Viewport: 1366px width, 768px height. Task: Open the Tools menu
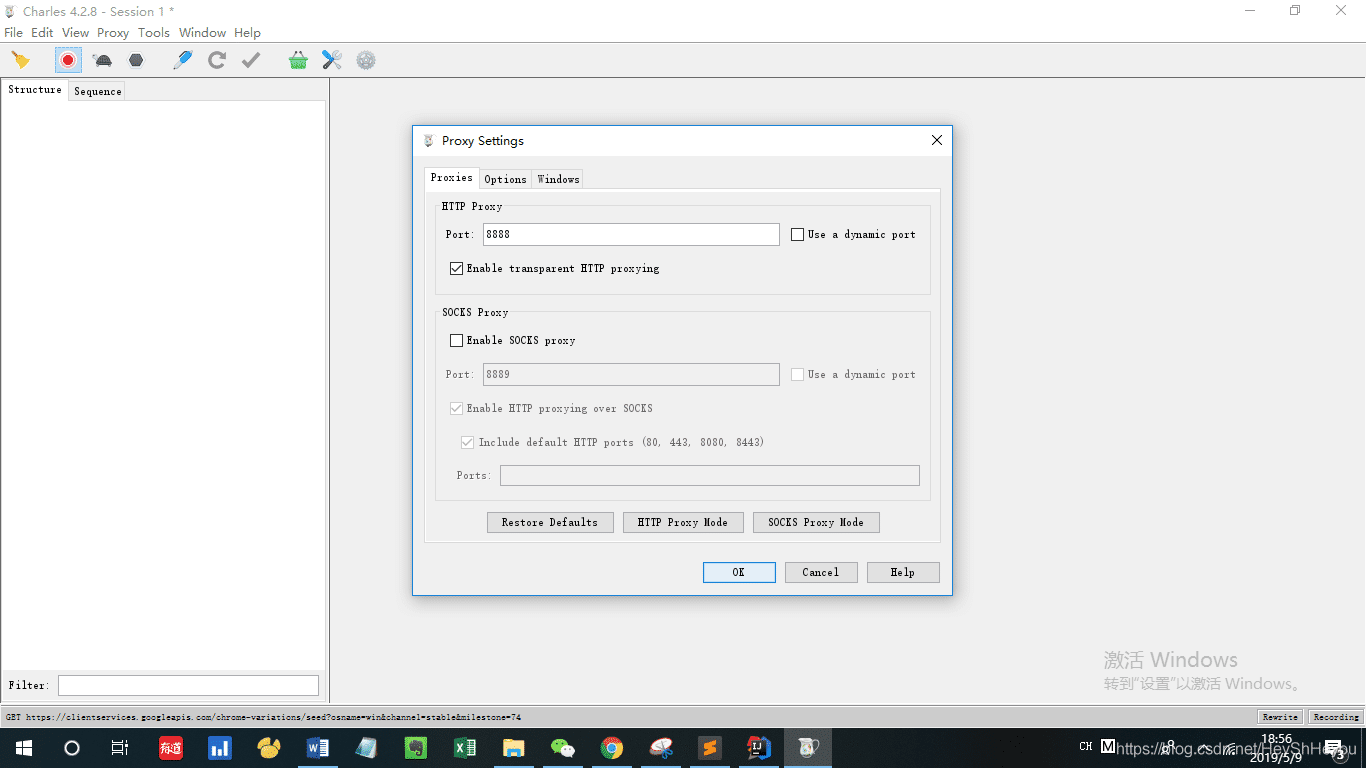(x=154, y=32)
